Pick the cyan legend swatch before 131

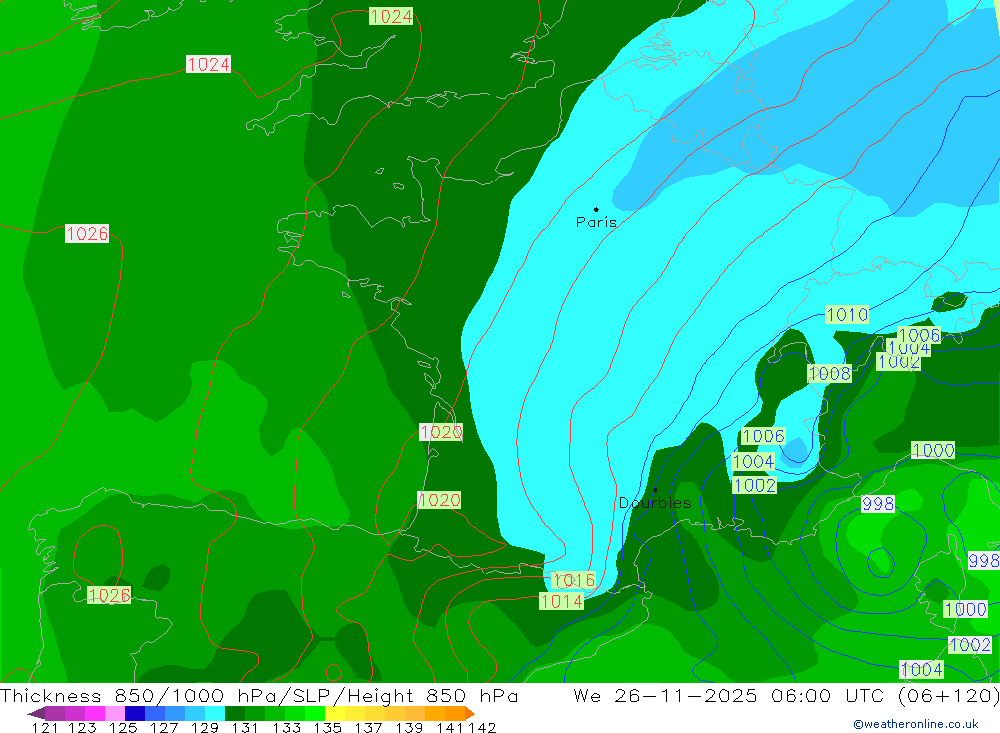215,713
